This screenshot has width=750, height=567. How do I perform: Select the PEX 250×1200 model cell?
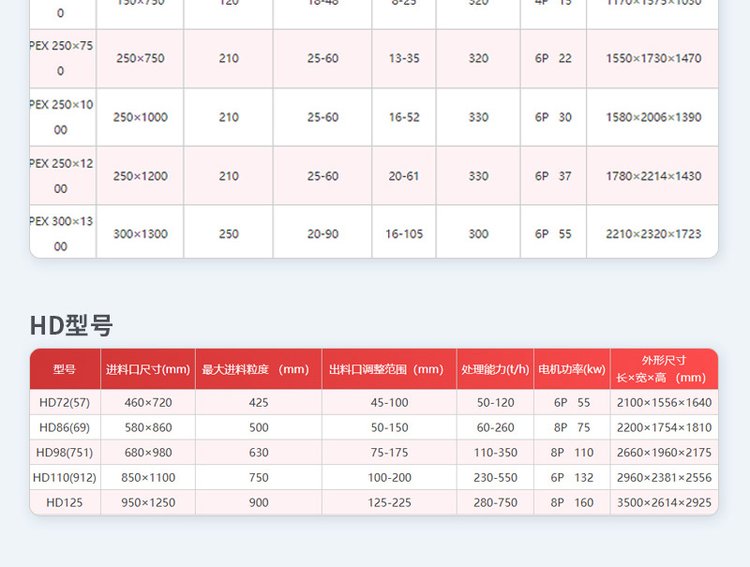62,175
